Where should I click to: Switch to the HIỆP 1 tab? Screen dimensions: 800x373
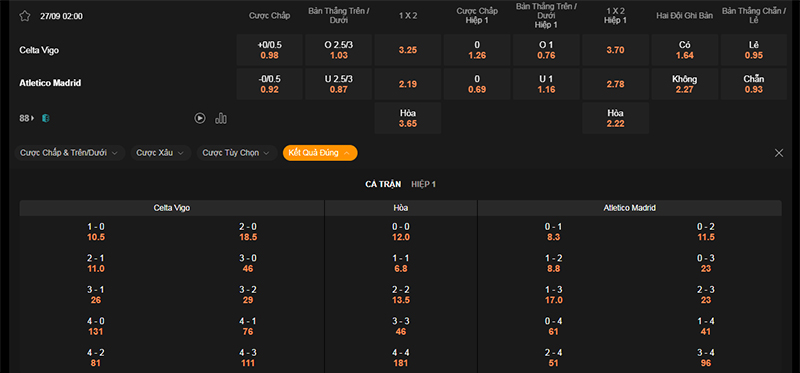(x=423, y=184)
